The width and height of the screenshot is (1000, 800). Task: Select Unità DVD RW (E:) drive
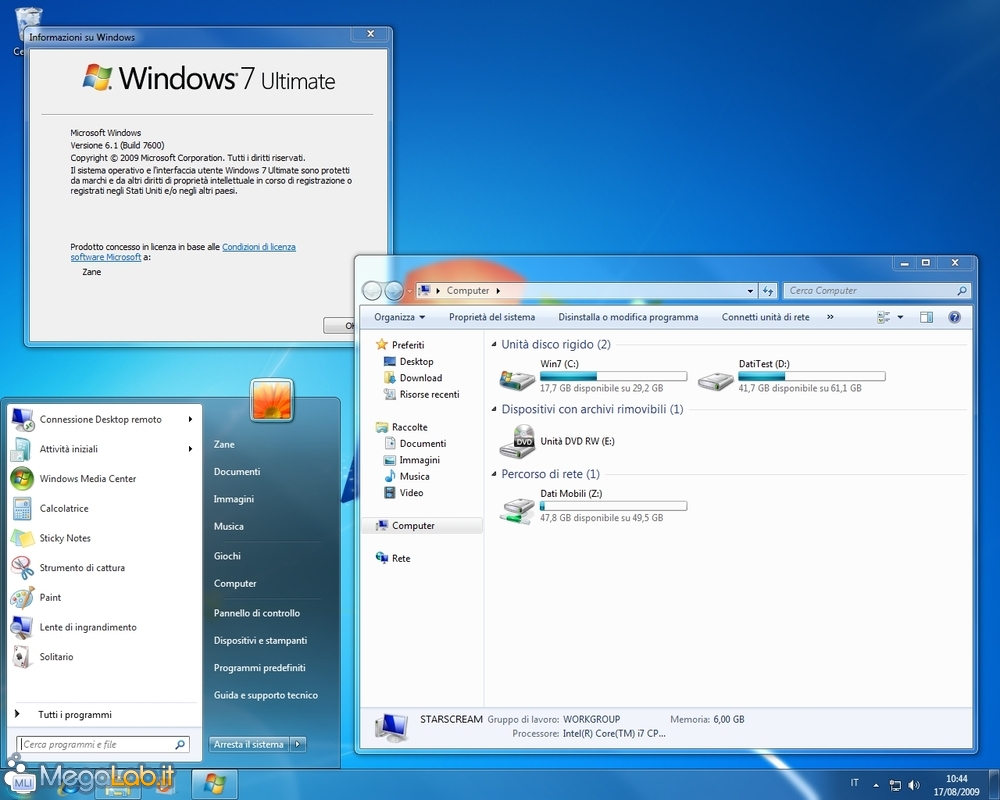click(556, 441)
